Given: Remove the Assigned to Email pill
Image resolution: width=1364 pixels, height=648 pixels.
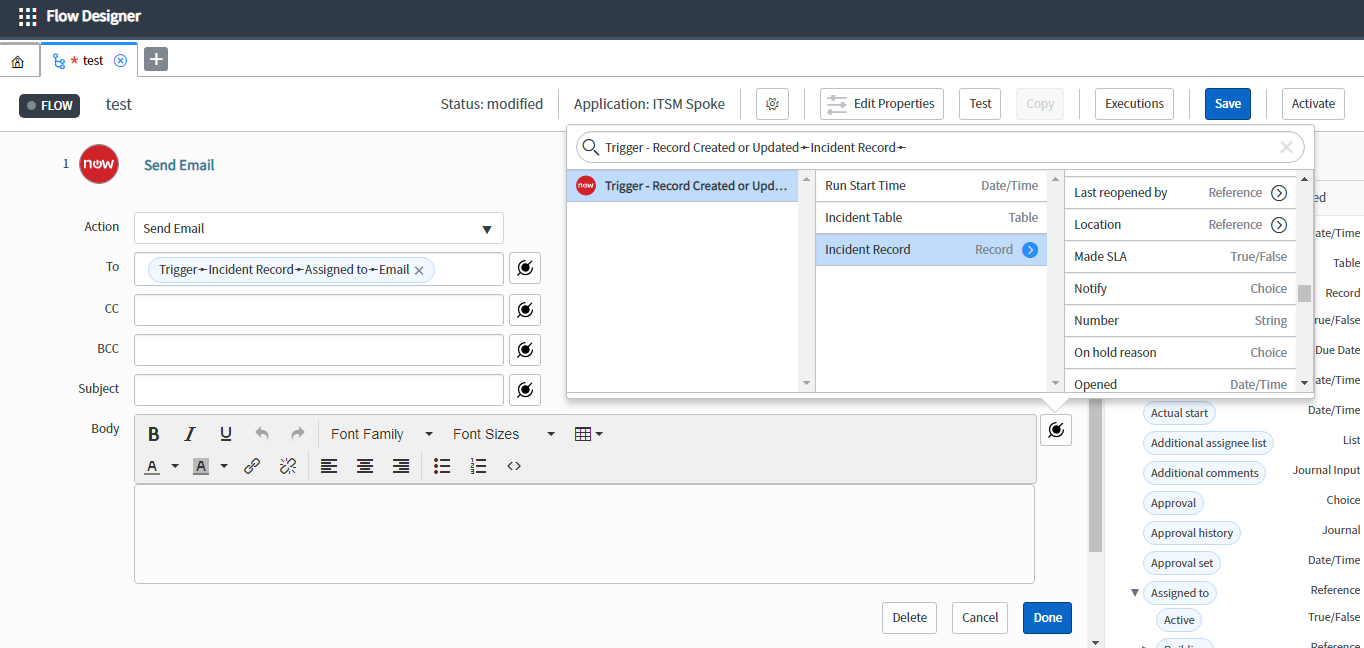Looking at the screenshot, I should click(x=419, y=270).
